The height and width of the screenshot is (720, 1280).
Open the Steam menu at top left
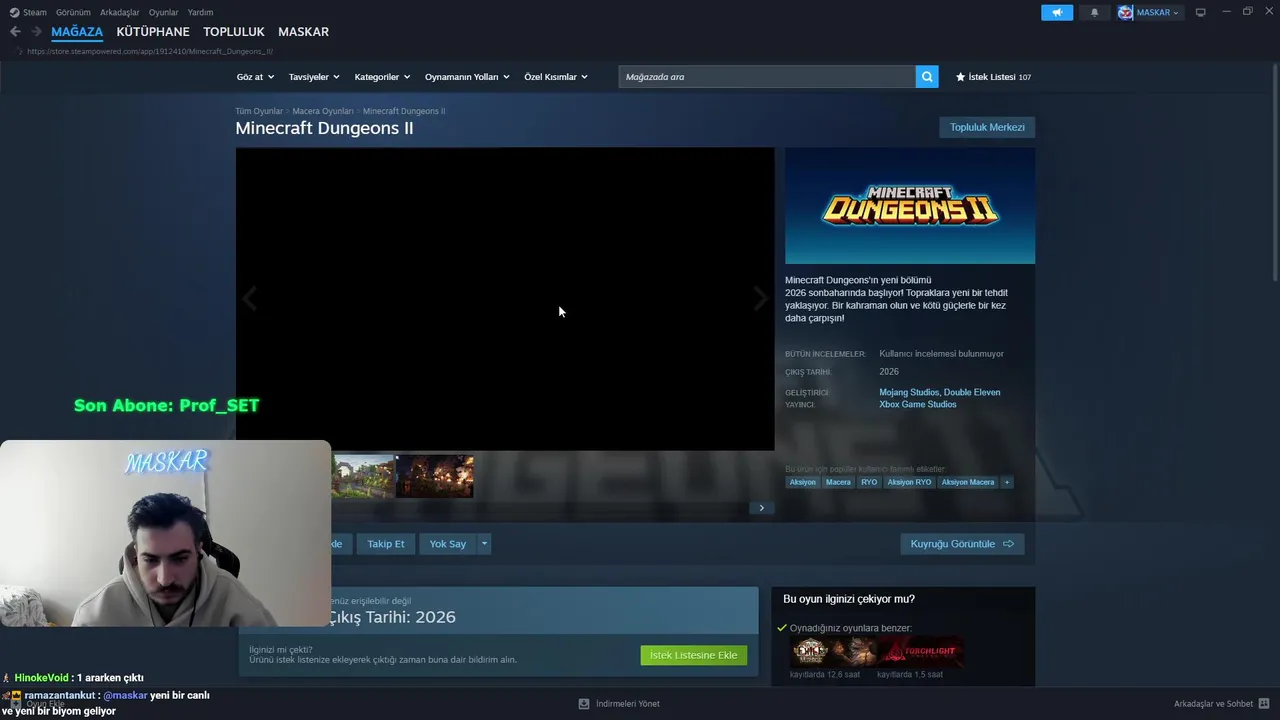tap(28, 12)
